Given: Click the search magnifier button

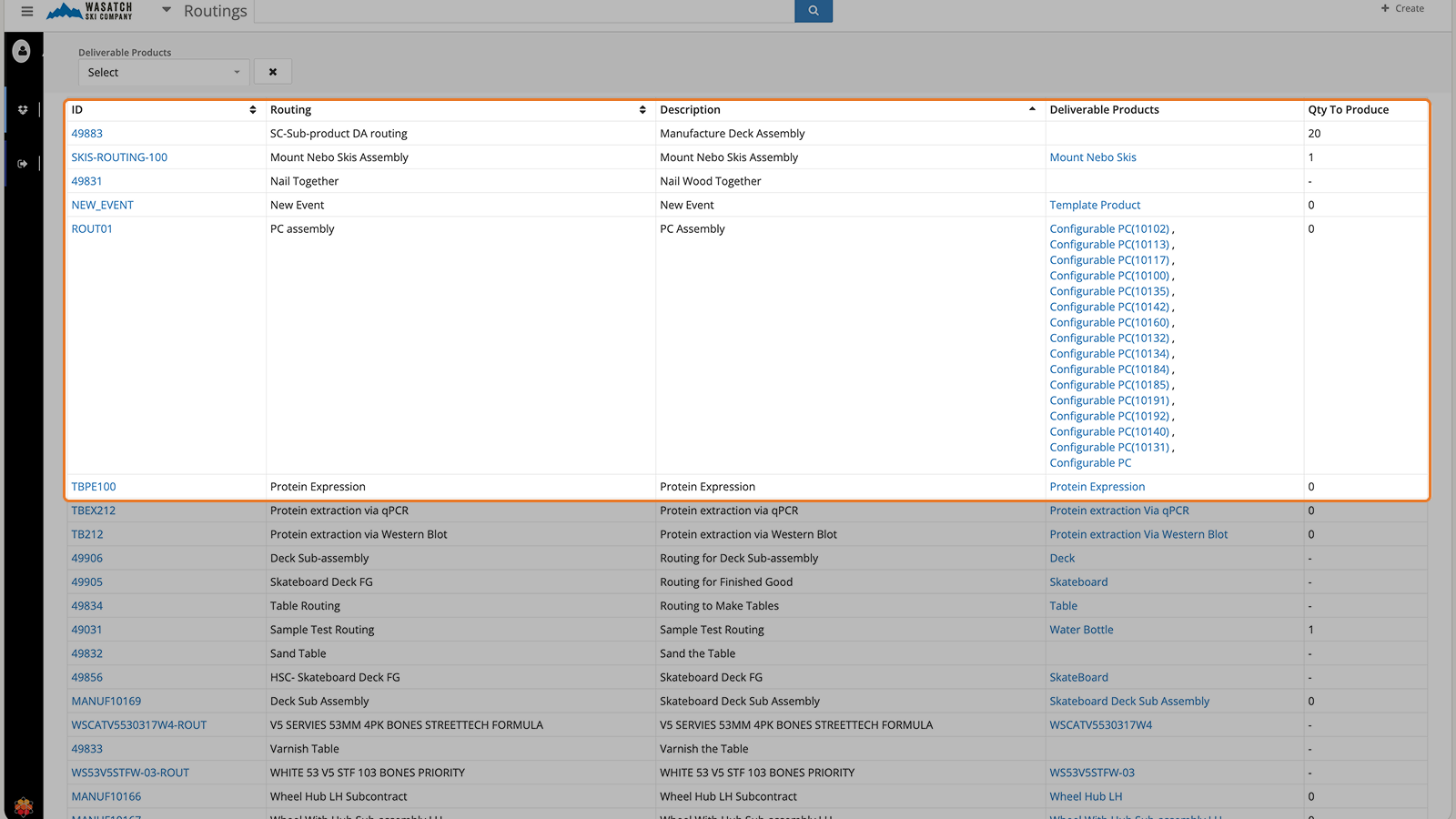Looking at the screenshot, I should 813,10.
